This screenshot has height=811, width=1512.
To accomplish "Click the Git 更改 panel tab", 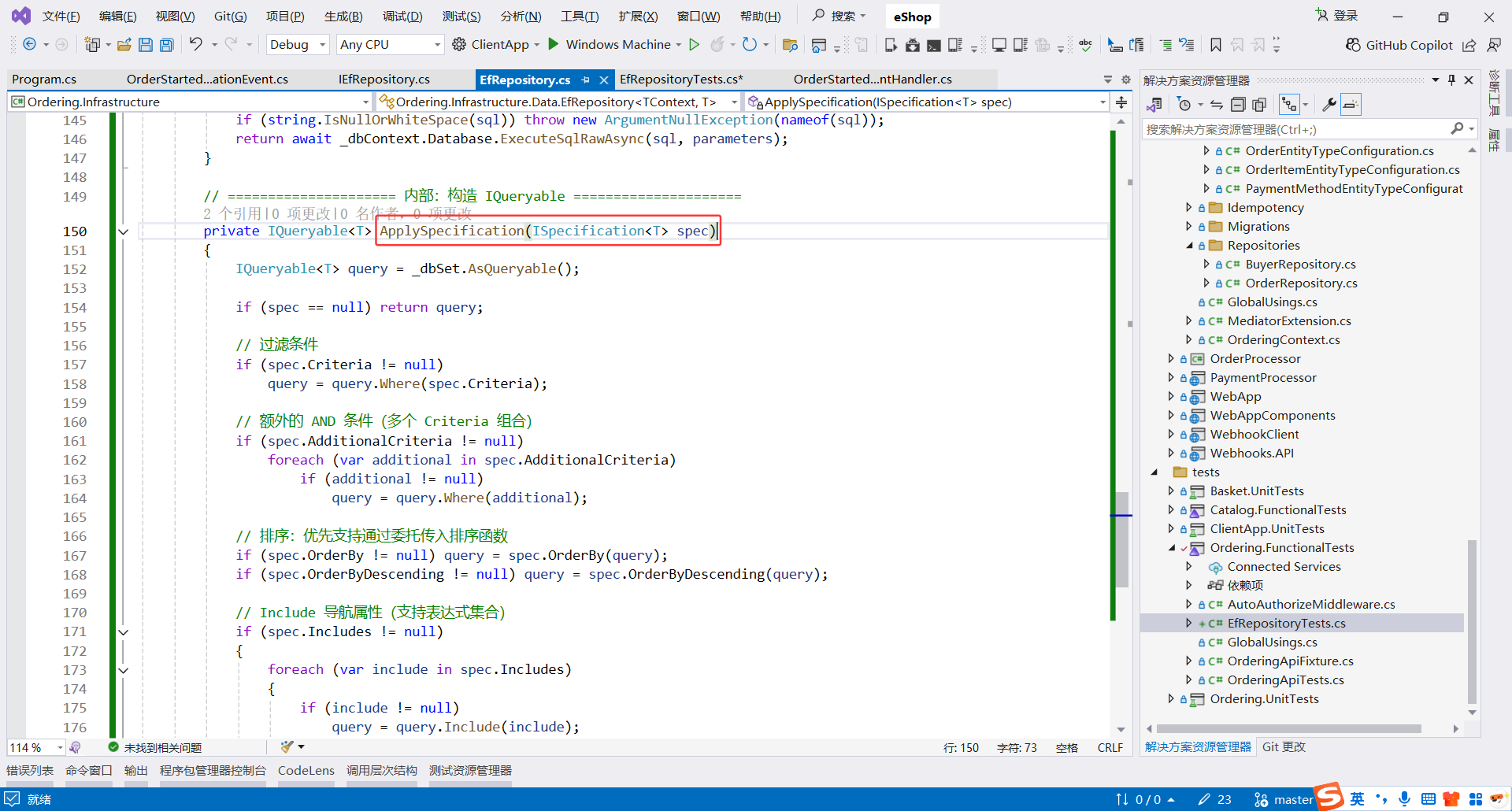I will [1284, 746].
